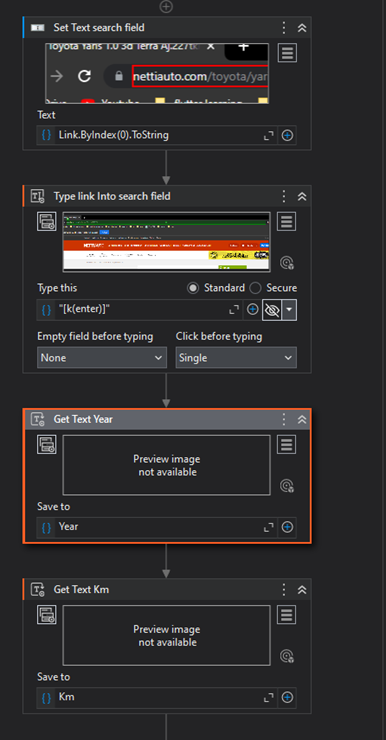386x740 pixels.
Task: Click Type link Into search field activity icon
Action: pos(37,196)
